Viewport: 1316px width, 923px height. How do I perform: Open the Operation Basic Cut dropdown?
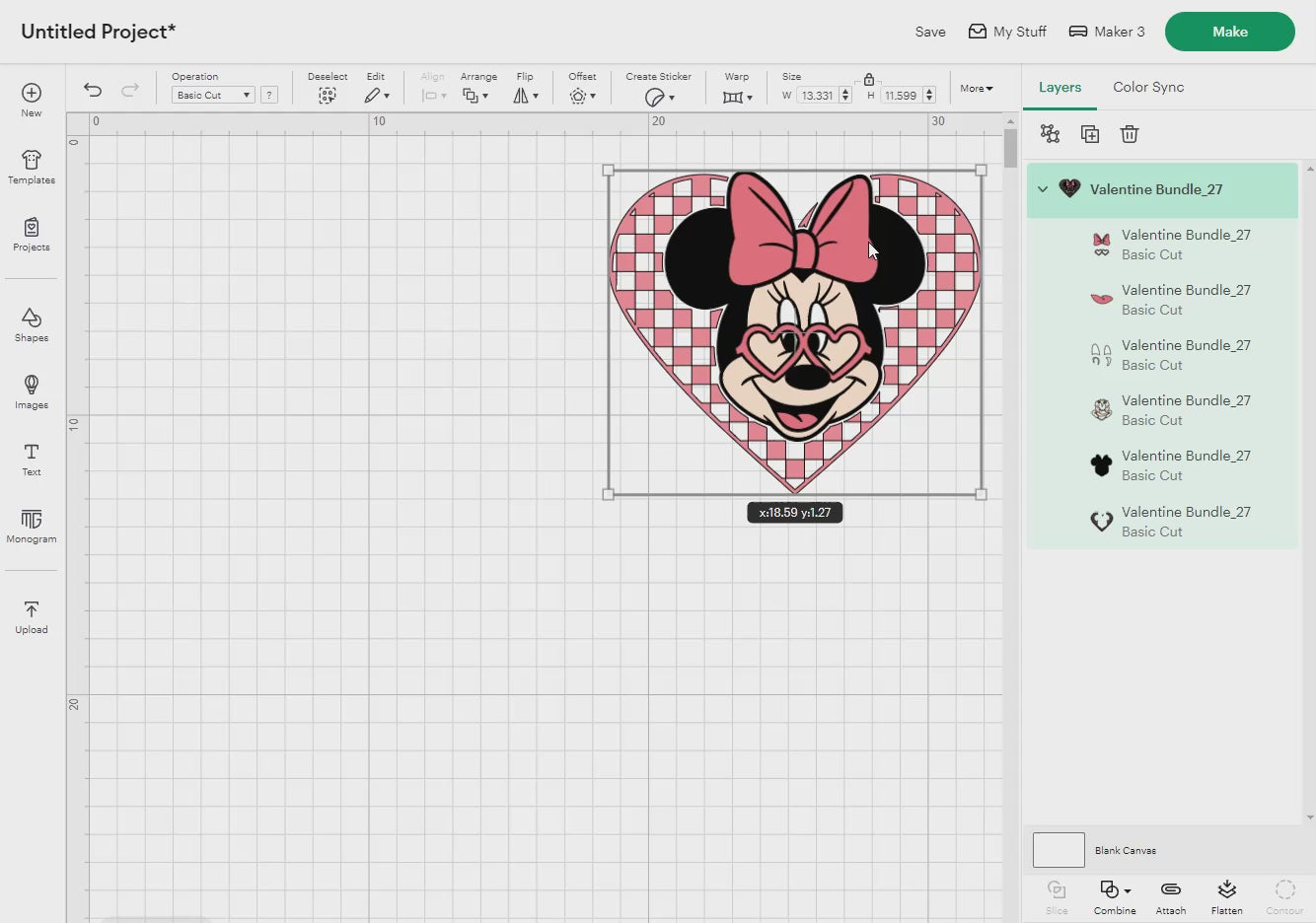tap(213, 96)
